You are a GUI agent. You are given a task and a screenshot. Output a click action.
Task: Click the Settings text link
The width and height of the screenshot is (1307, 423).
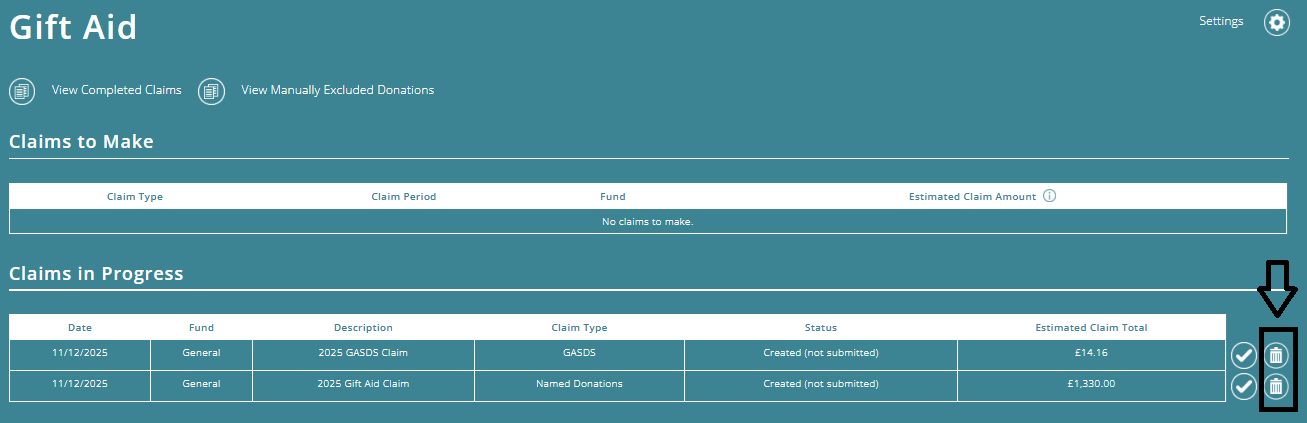(x=1221, y=21)
